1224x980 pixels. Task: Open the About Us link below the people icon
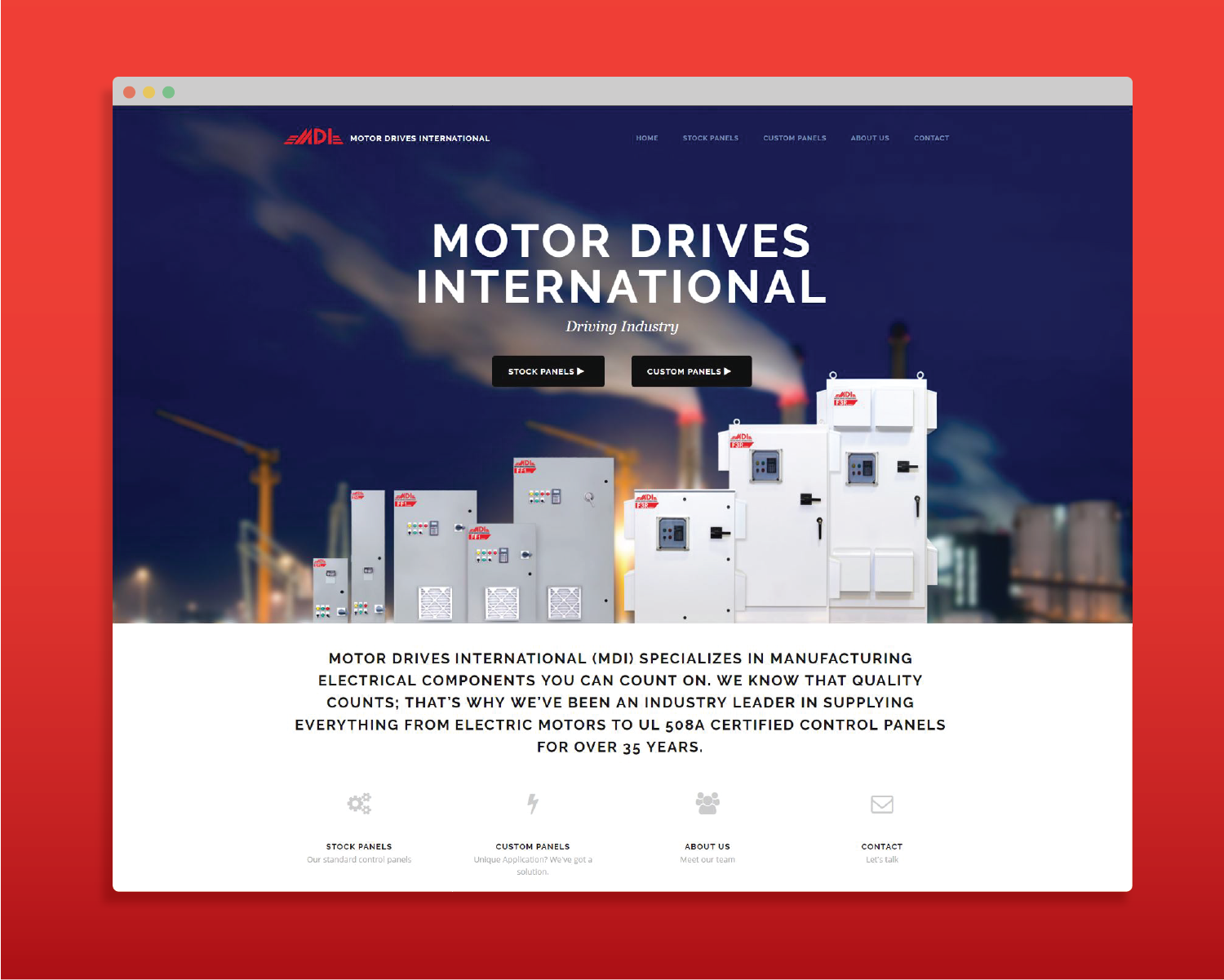pyautogui.click(x=707, y=846)
